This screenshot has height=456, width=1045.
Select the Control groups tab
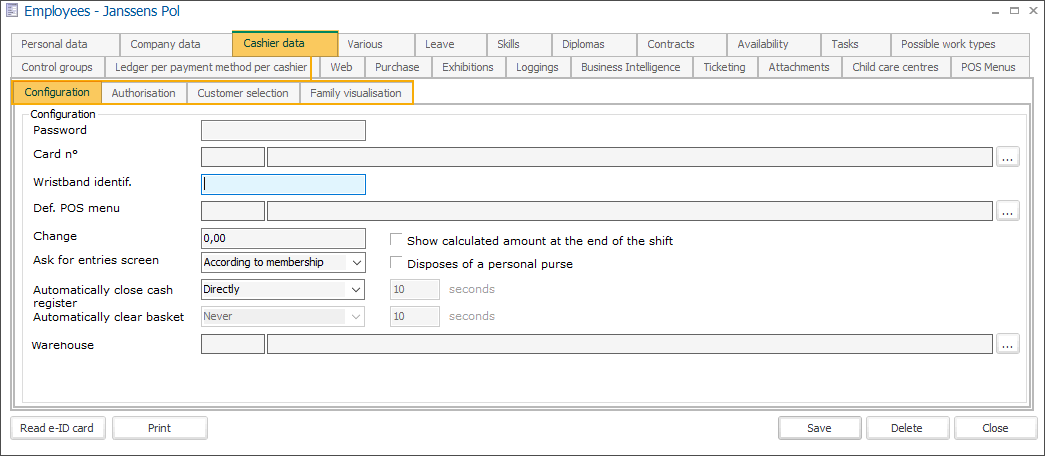click(x=57, y=67)
